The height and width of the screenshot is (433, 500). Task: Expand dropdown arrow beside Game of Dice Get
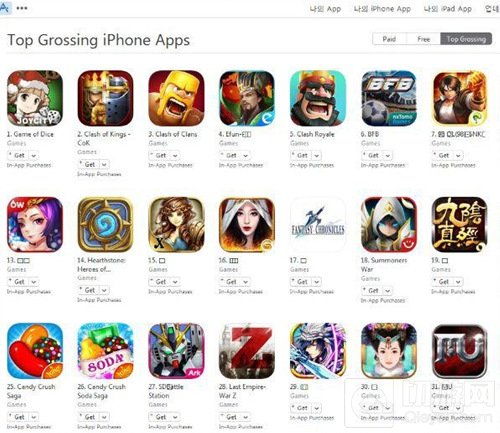pos(34,155)
